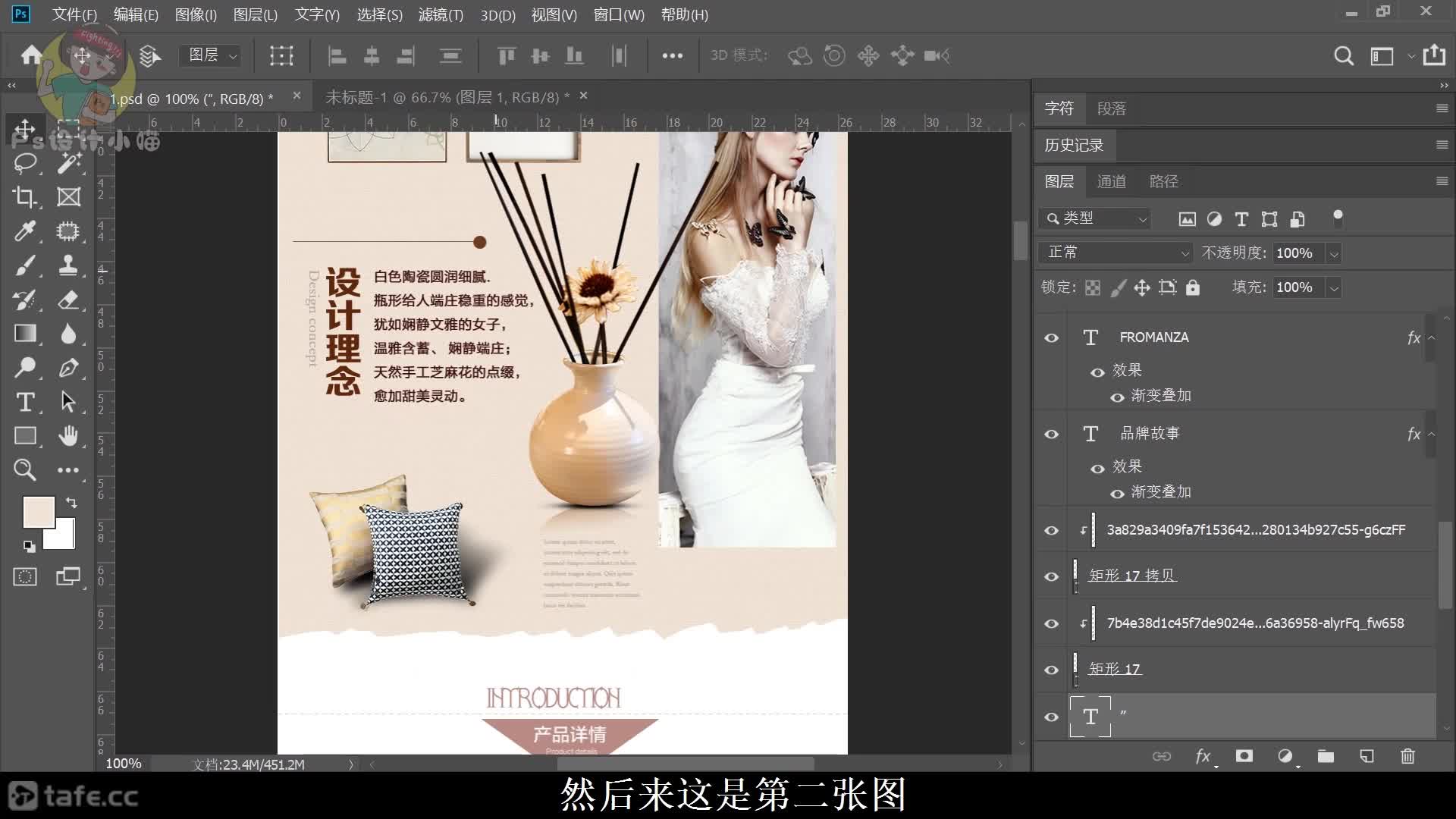Image resolution: width=1456 pixels, height=819 pixels.
Task: Select the Crop tool
Action: click(x=25, y=197)
